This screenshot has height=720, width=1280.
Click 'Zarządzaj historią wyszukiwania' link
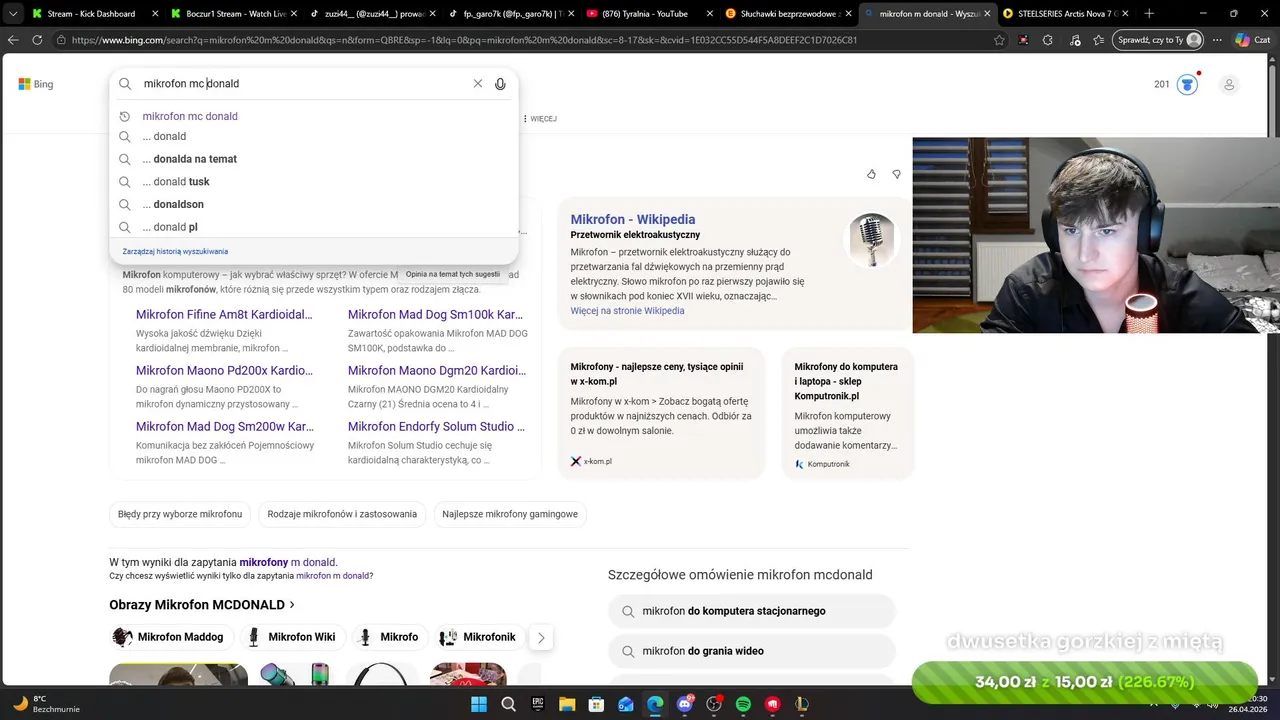coord(175,251)
